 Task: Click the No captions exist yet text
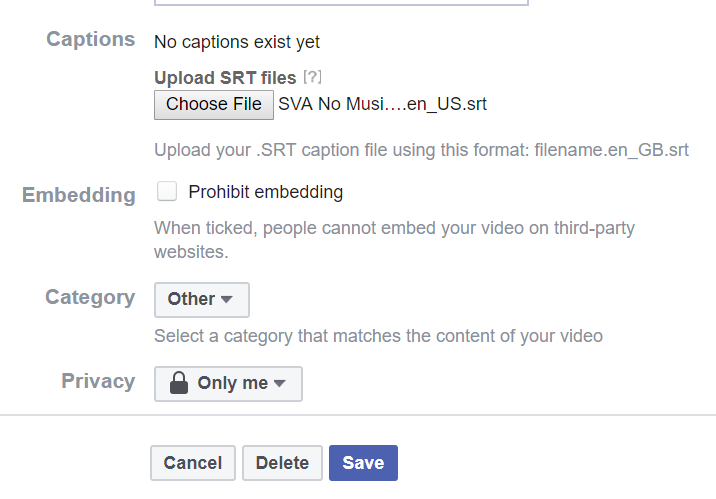click(237, 42)
